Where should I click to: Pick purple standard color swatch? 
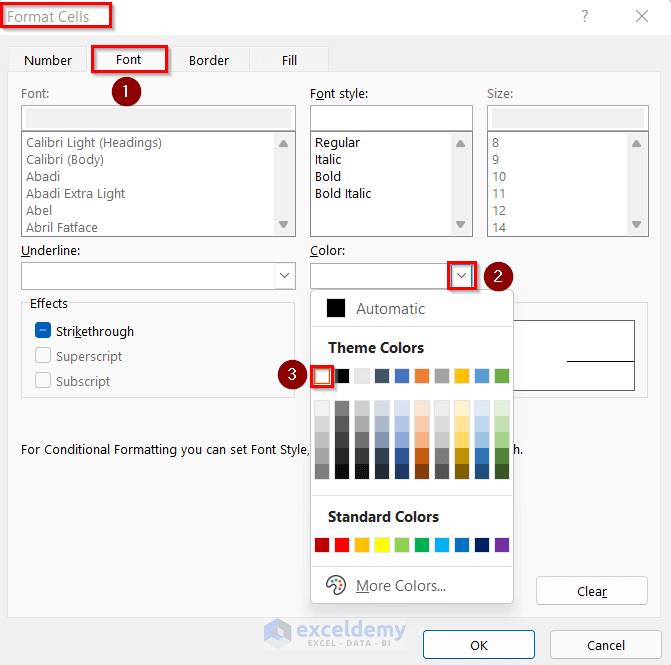coord(502,545)
